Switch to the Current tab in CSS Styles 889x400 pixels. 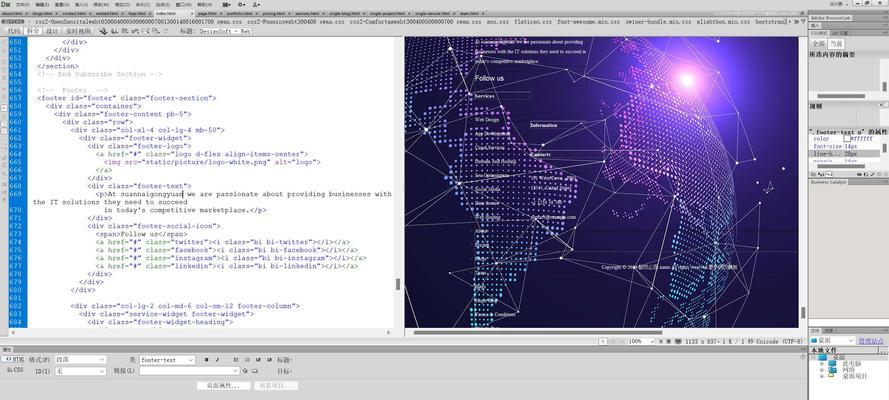[836, 44]
